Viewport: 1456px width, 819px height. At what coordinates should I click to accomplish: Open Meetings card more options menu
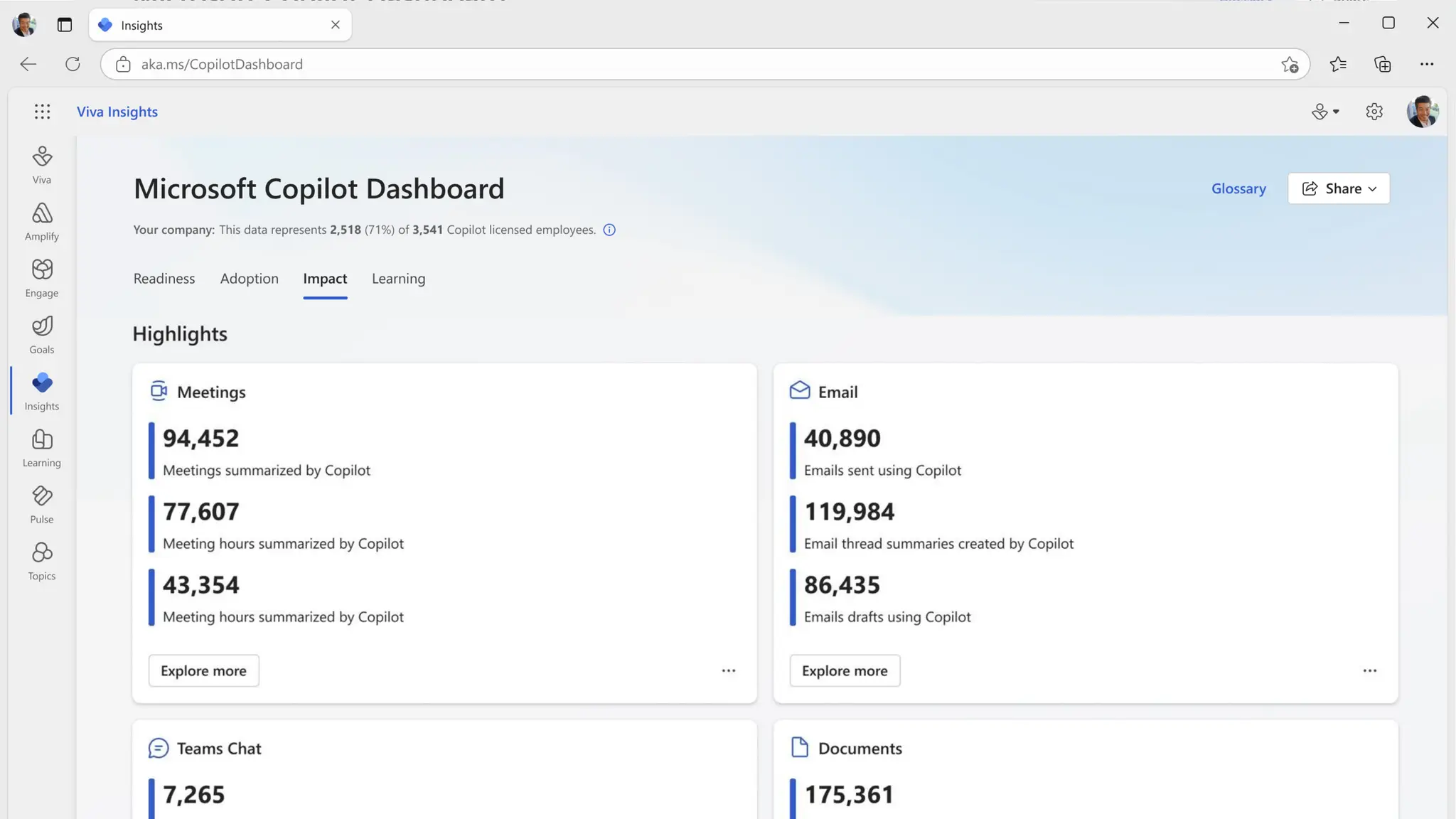[x=729, y=670]
